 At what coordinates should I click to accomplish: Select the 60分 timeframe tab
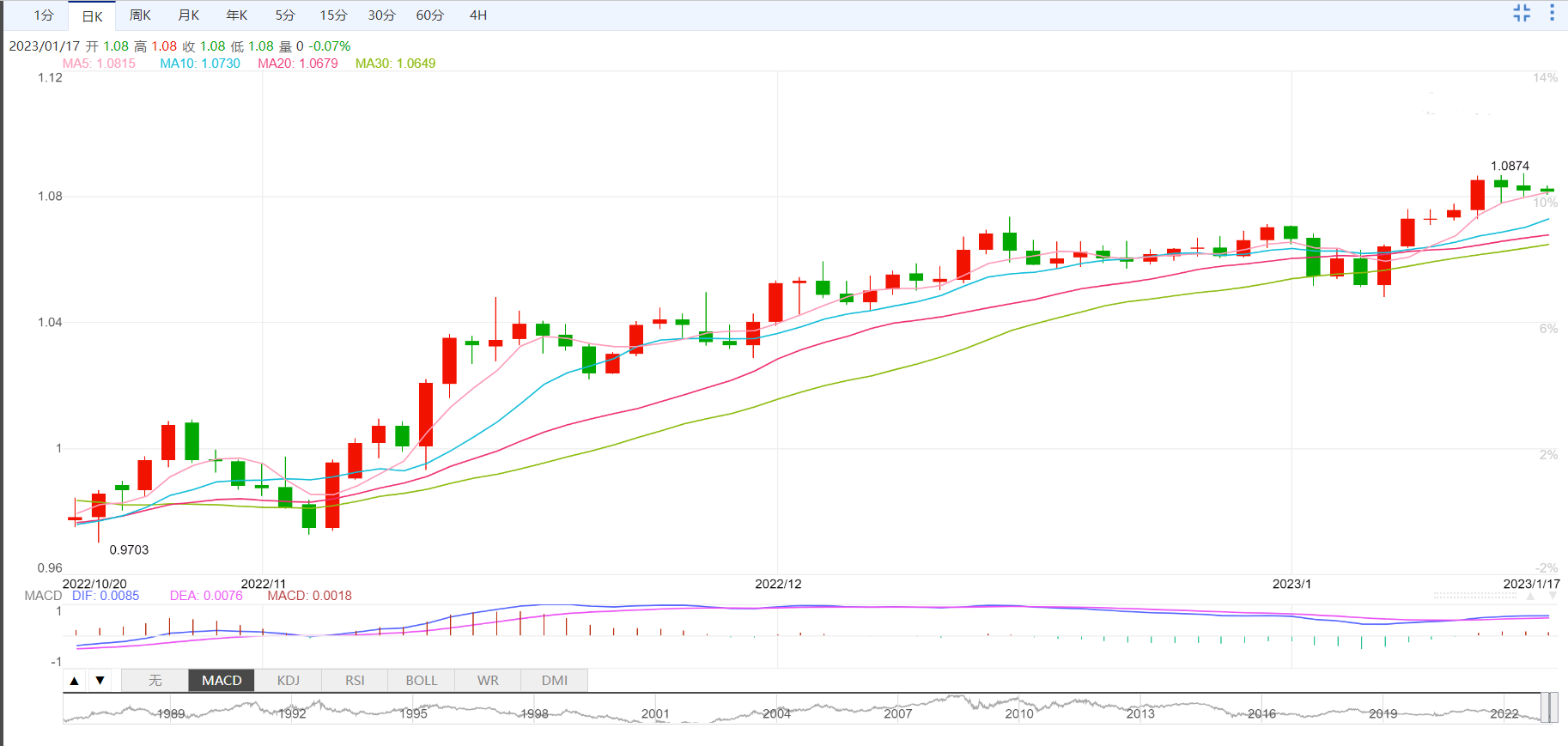(429, 15)
